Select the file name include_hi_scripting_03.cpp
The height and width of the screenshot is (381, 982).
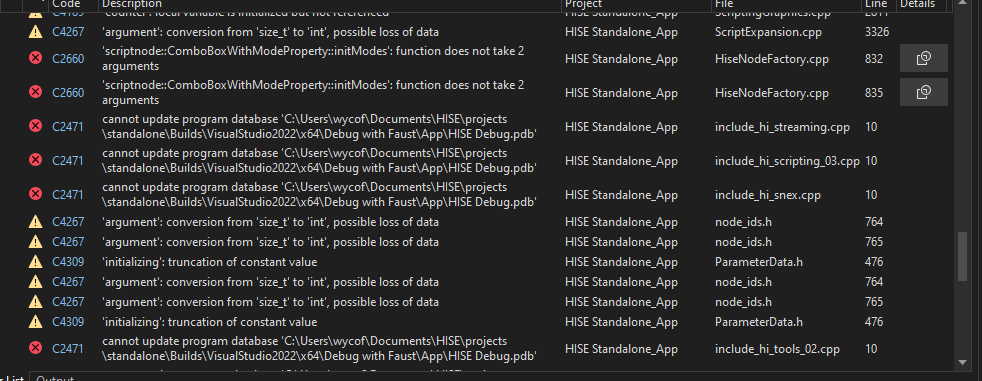tap(787, 160)
